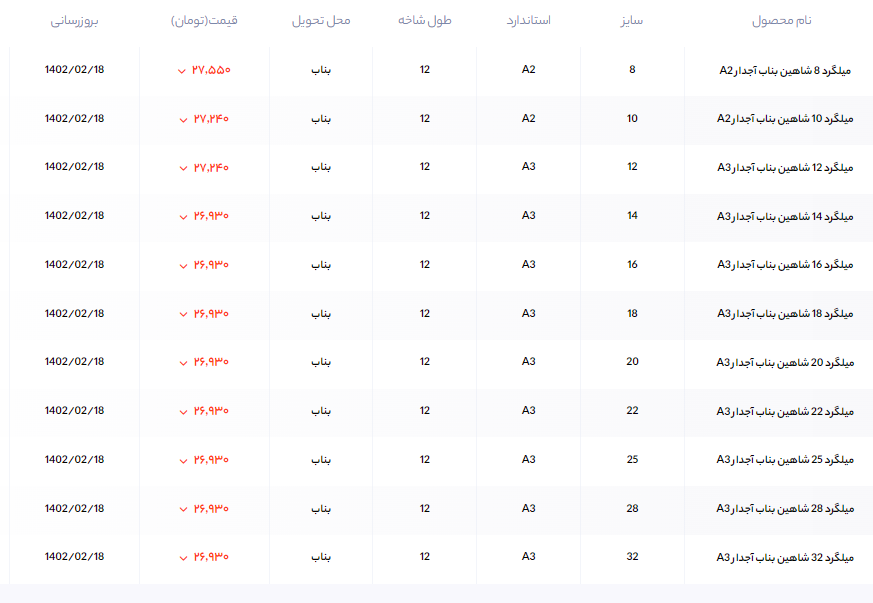Click the سایز column header
The image size is (873, 603).
(632, 20)
